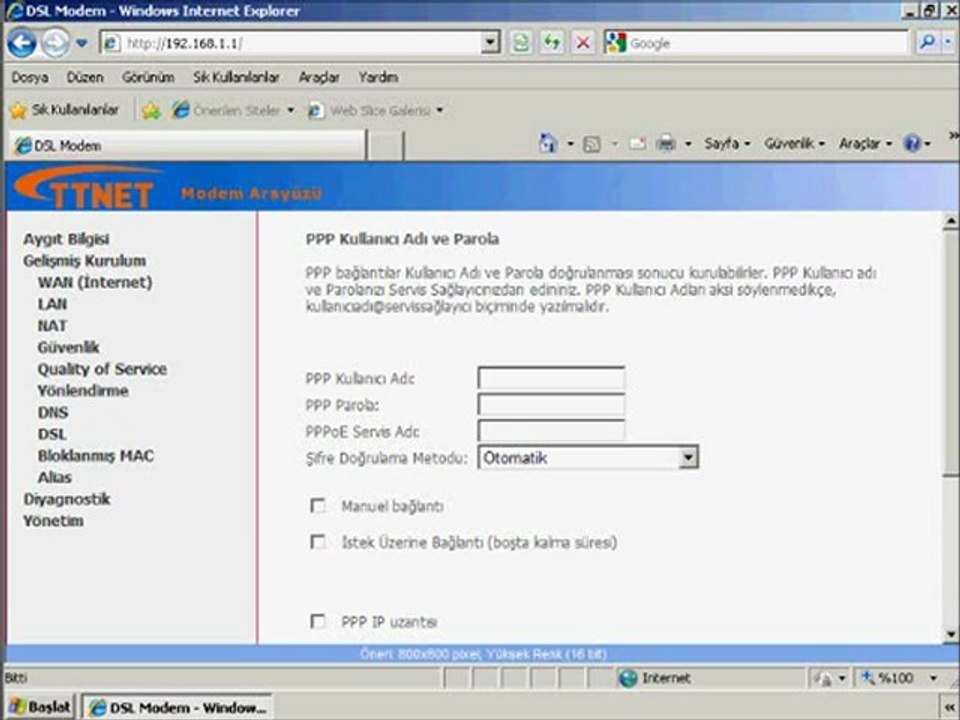This screenshot has width=960, height=720.
Task: Select DNS in sidebar
Action: pyautogui.click(x=53, y=413)
